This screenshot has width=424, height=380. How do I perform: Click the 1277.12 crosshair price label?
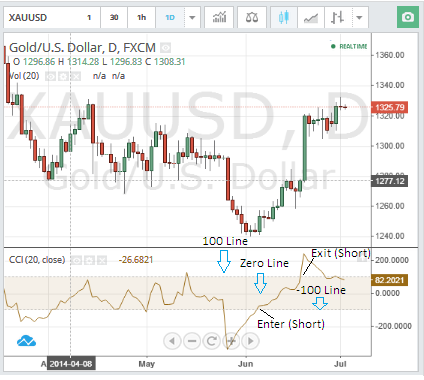point(389,181)
